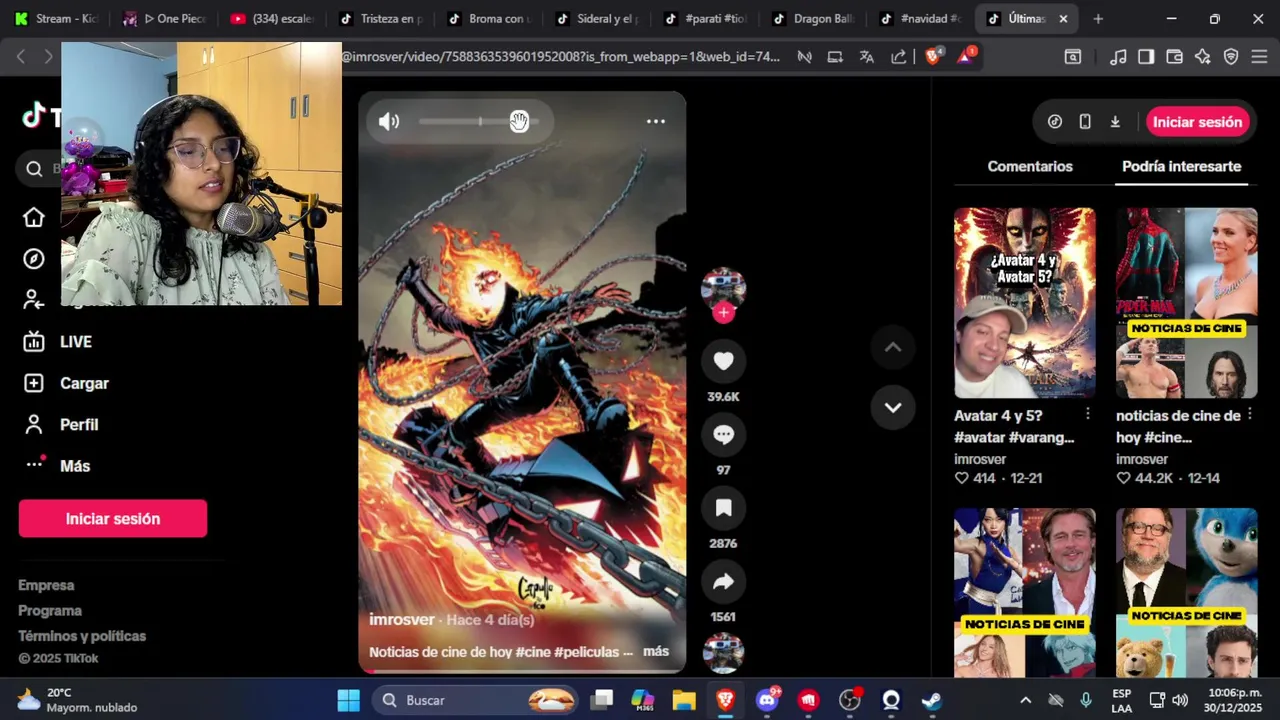Click the translate page icon in address bar
1280x720 pixels.
click(866, 57)
